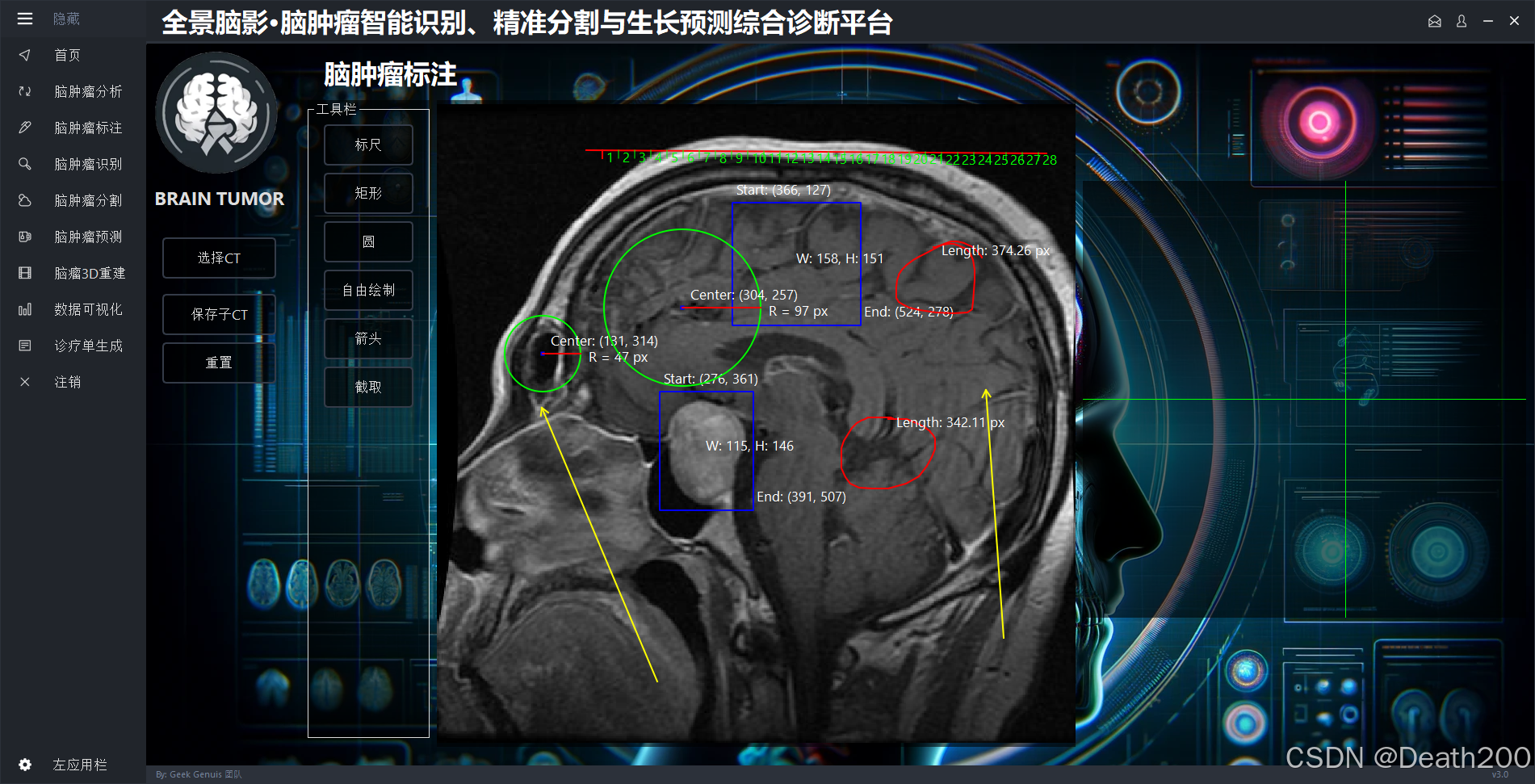The width and height of the screenshot is (1535, 784).
Task: Click the 重置 reset button
Action: click(x=219, y=363)
